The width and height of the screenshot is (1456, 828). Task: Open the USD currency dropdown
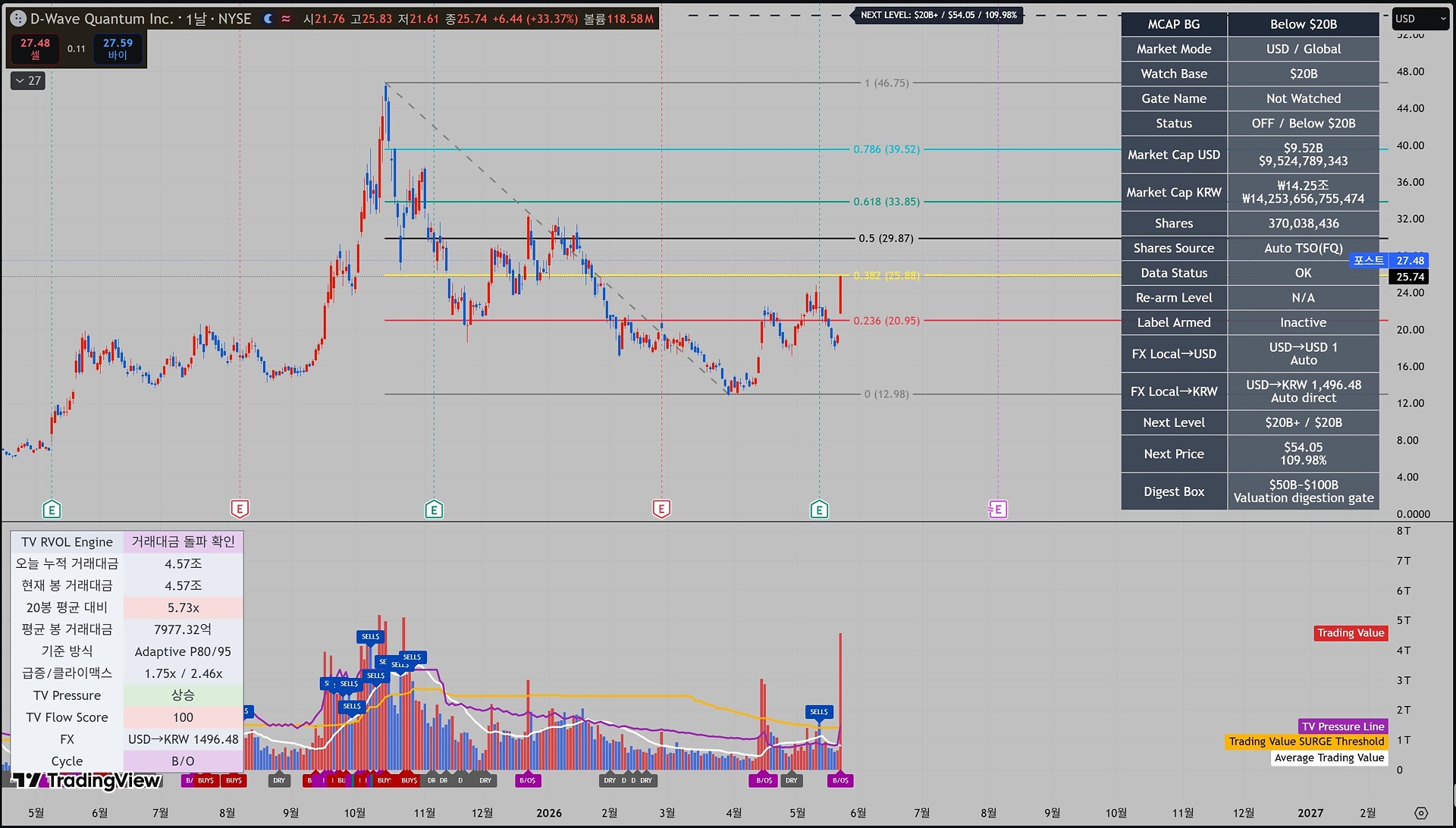coord(1420,19)
